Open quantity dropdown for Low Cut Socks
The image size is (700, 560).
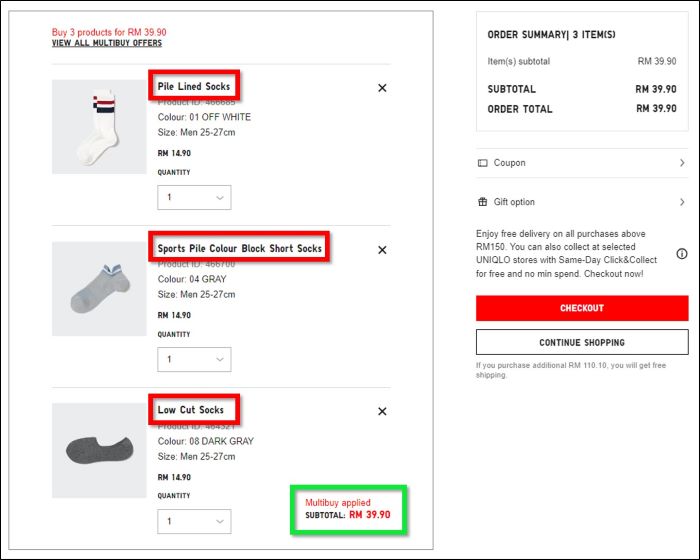194,521
